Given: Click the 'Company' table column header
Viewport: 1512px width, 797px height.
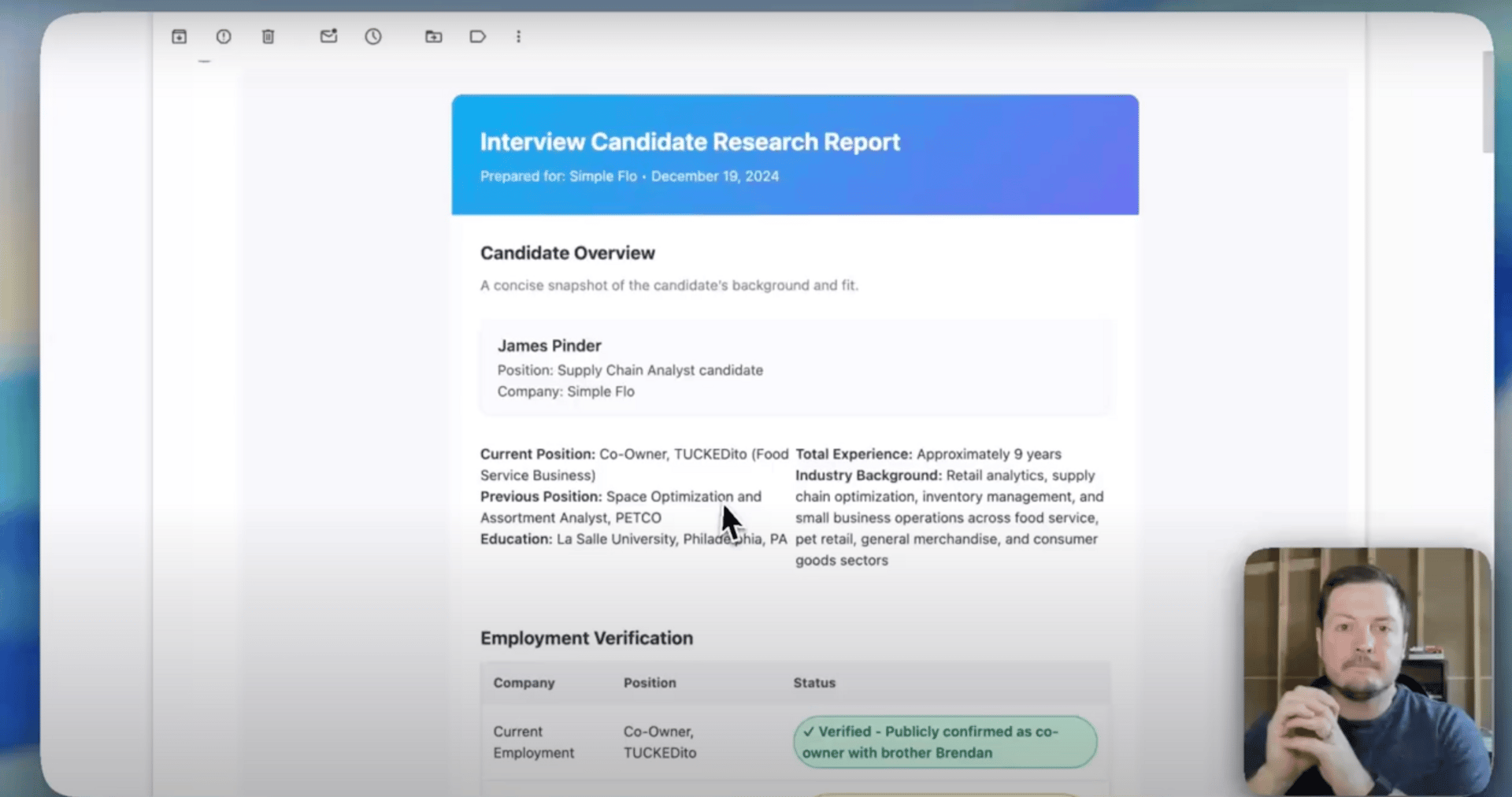Looking at the screenshot, I should [524, 683].
